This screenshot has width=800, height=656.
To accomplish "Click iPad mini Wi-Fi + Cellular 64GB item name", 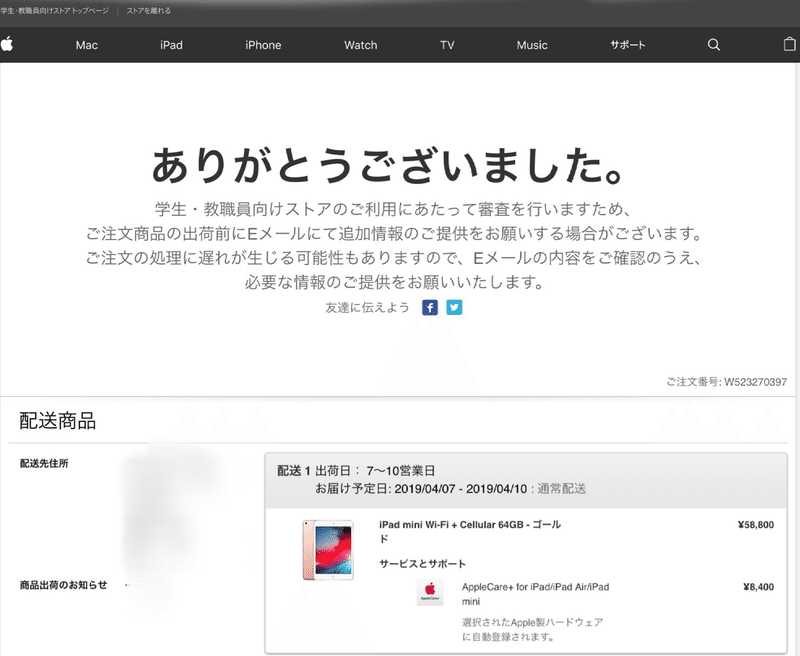I will click(x=470, y=531).
